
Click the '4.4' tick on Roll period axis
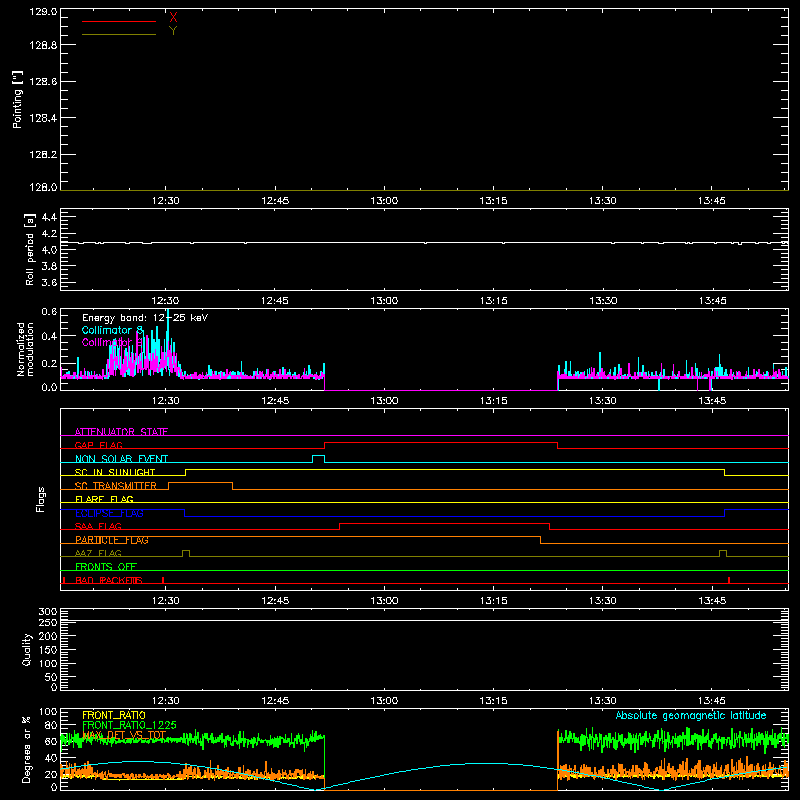point(49,217)
